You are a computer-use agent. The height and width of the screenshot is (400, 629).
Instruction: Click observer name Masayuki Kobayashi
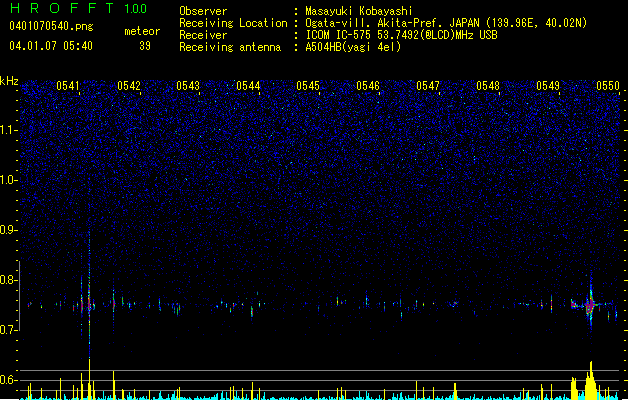pyautogui.click(x=359, y=11)
